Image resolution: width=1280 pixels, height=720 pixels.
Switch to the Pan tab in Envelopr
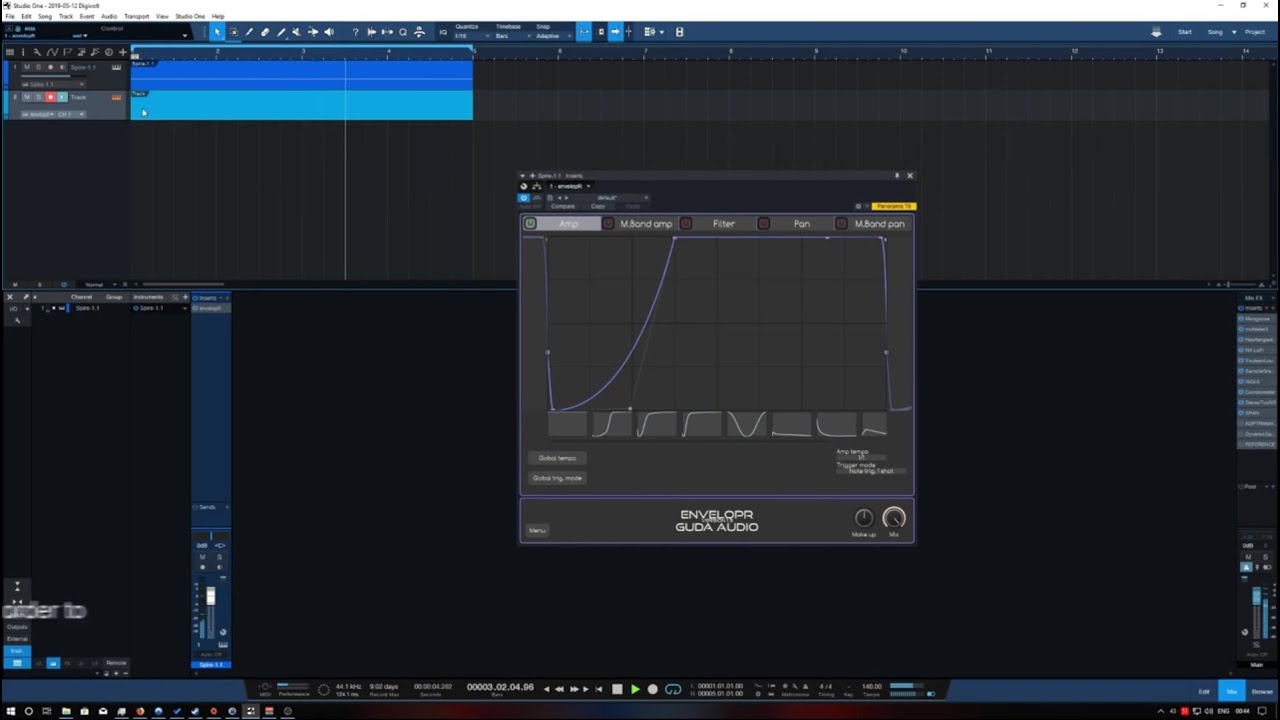point(802,224)
